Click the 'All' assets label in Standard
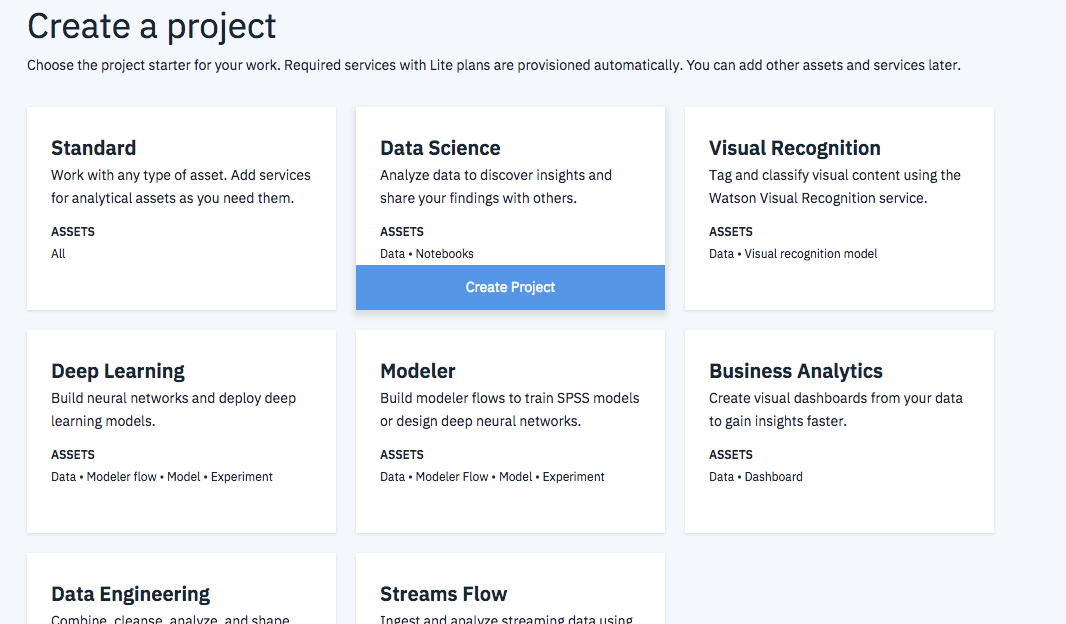 tap(58, 254)
